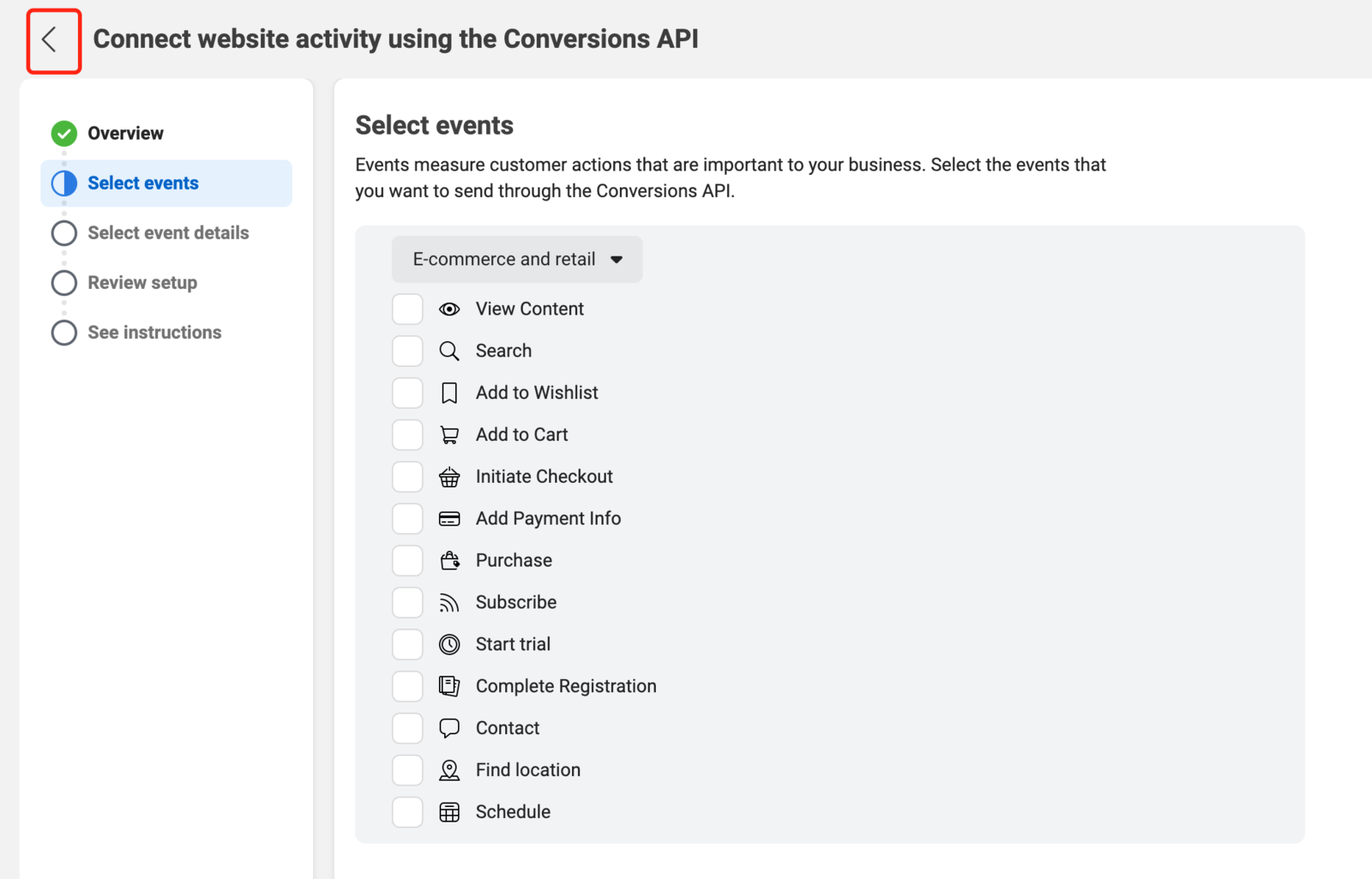Enable the Subscribe event checkbox
This screenshot has width=1372, height=879.
tap(407, 603)
